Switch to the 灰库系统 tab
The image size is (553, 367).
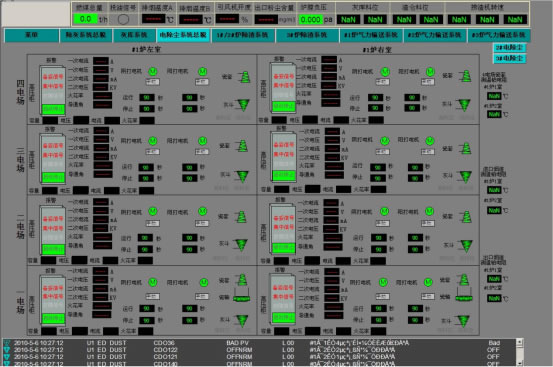(134, 35)
